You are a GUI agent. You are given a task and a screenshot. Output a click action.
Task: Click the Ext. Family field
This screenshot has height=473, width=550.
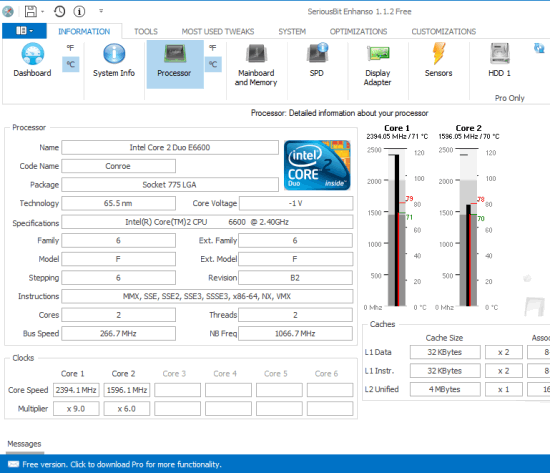click(295, 240)
